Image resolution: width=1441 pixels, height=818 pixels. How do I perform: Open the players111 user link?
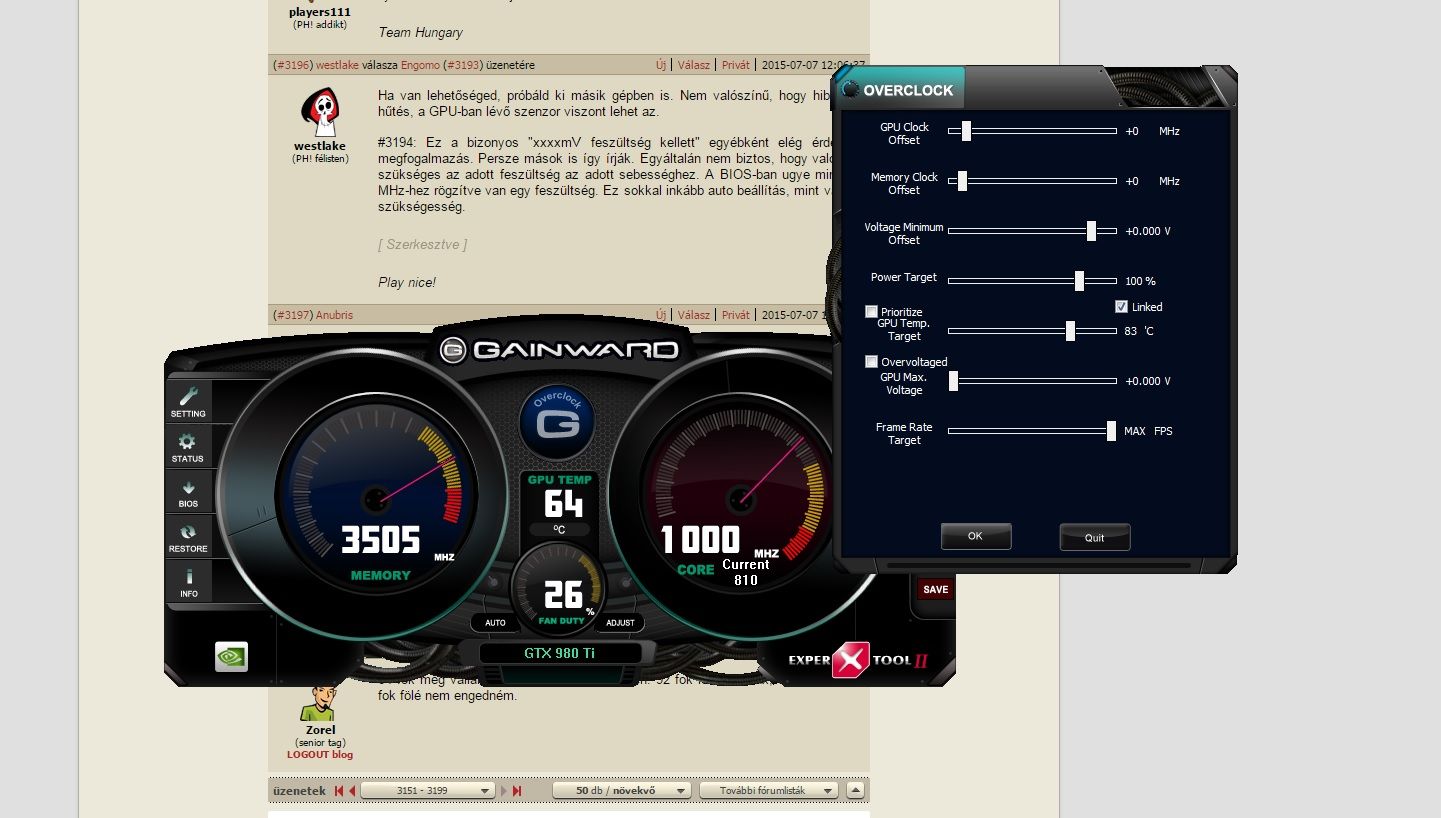[x=320, y=12]
